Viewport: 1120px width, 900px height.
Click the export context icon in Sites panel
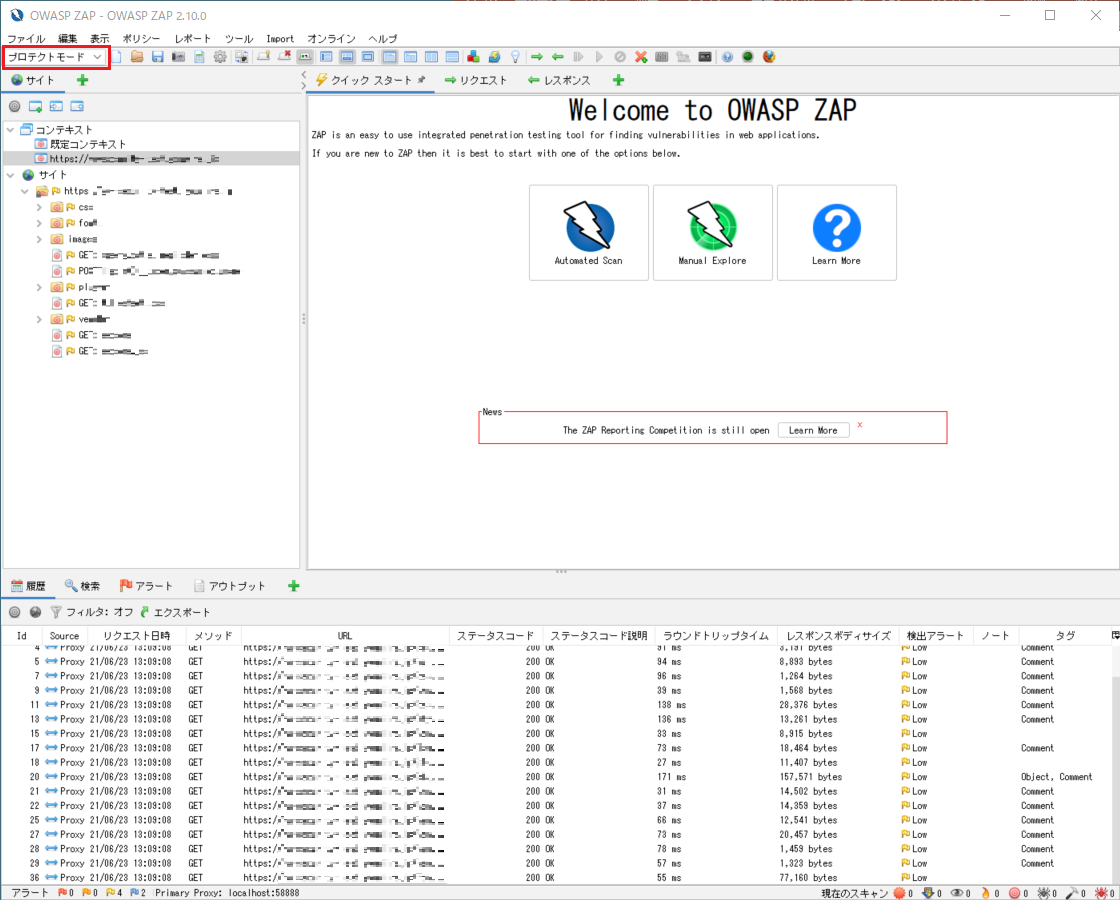pyautogui.click(x=77, y=106)
